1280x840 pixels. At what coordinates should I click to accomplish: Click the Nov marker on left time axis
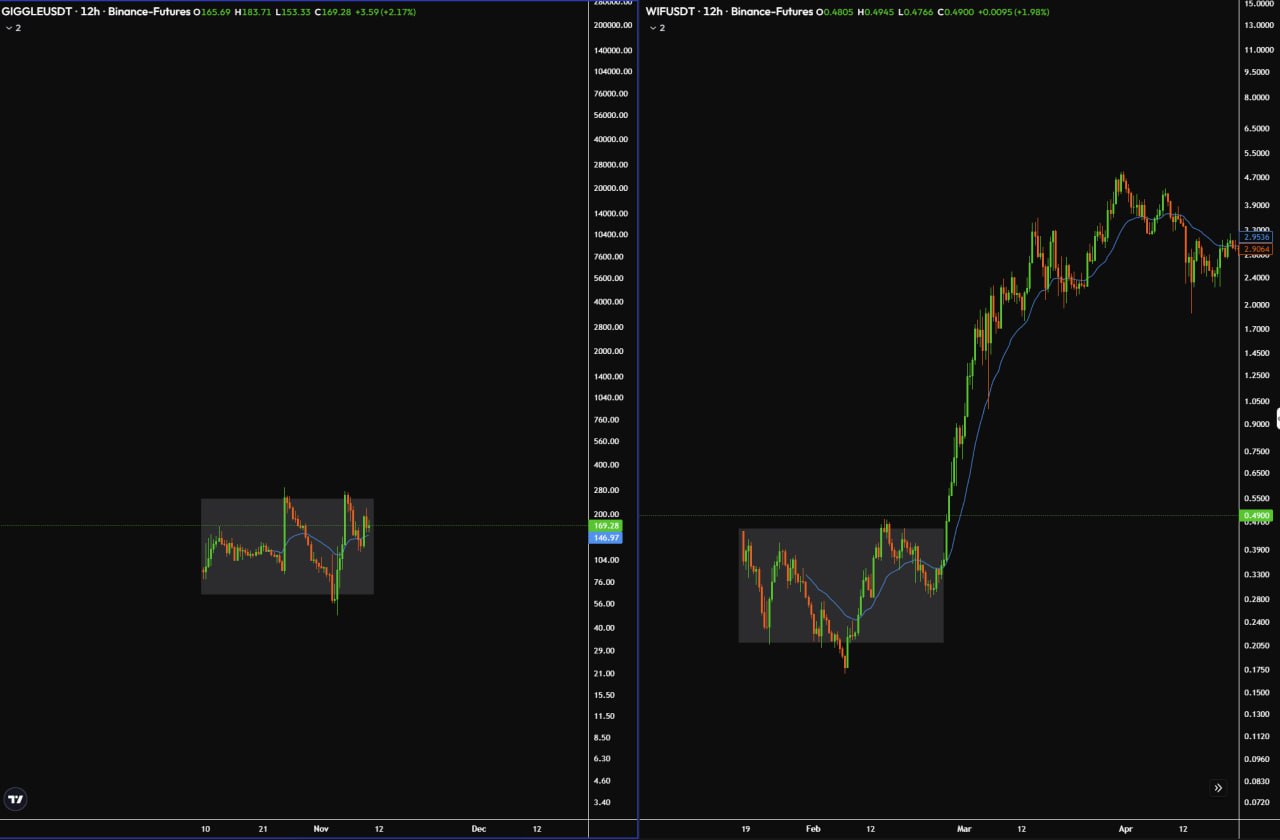pyautogui.click(x=321, y=829)
